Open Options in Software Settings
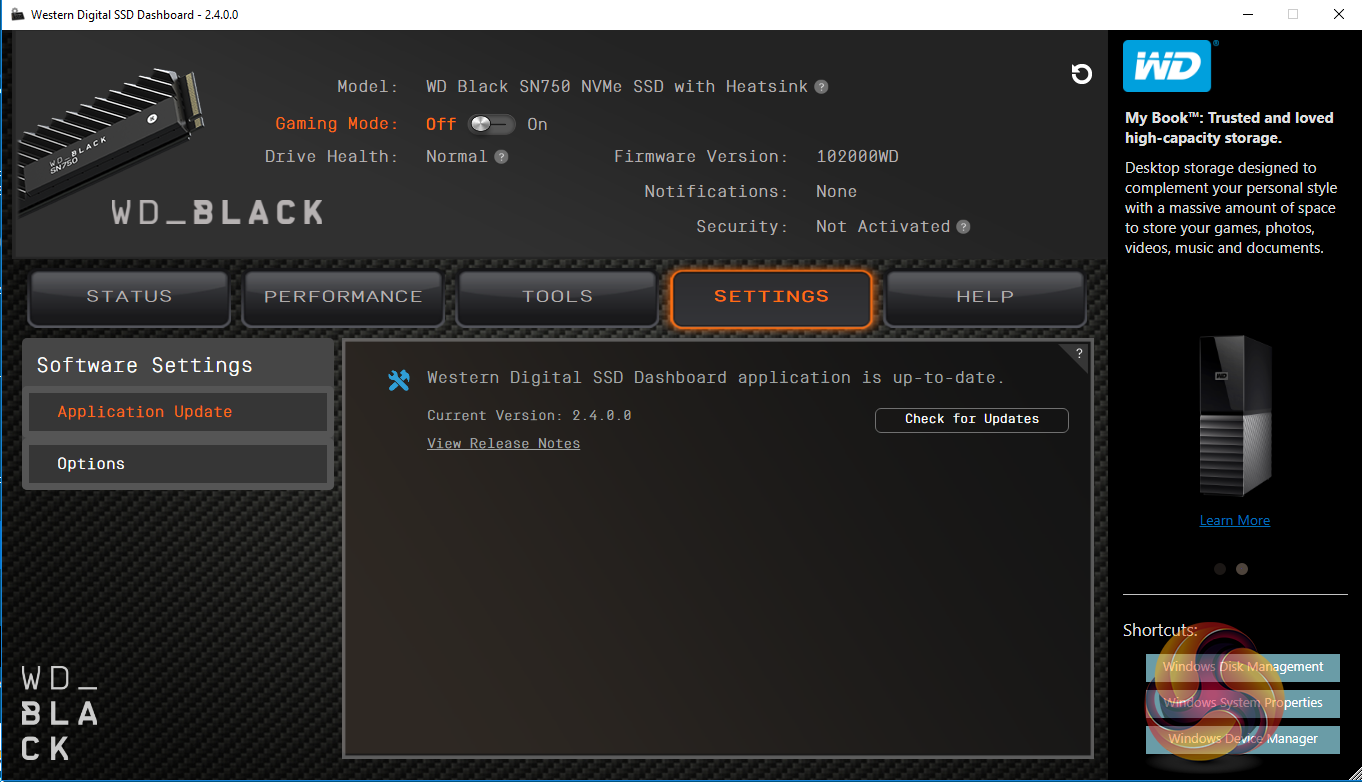The width and height of the screenshot is (1362, 782). (x=178, y=464)
